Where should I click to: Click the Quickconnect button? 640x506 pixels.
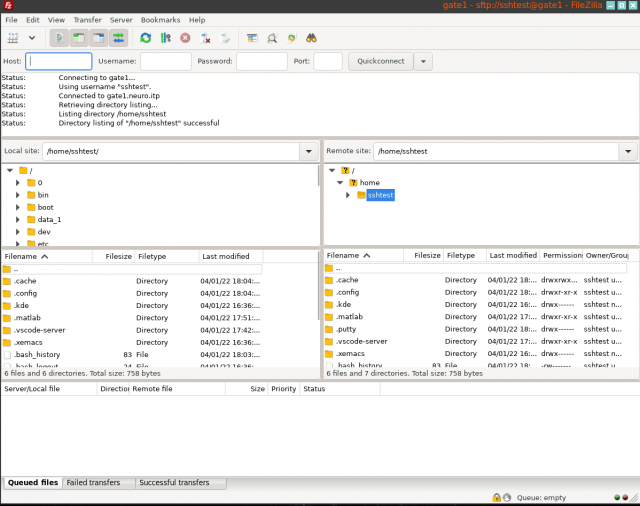(x=380, y=61)
